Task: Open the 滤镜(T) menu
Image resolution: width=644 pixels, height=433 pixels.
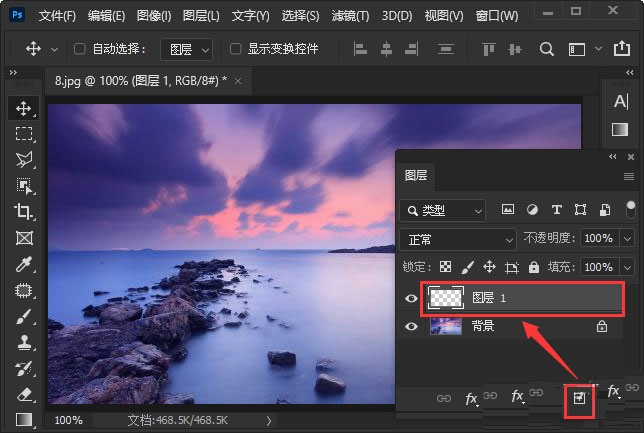Action: pos(349,16)
